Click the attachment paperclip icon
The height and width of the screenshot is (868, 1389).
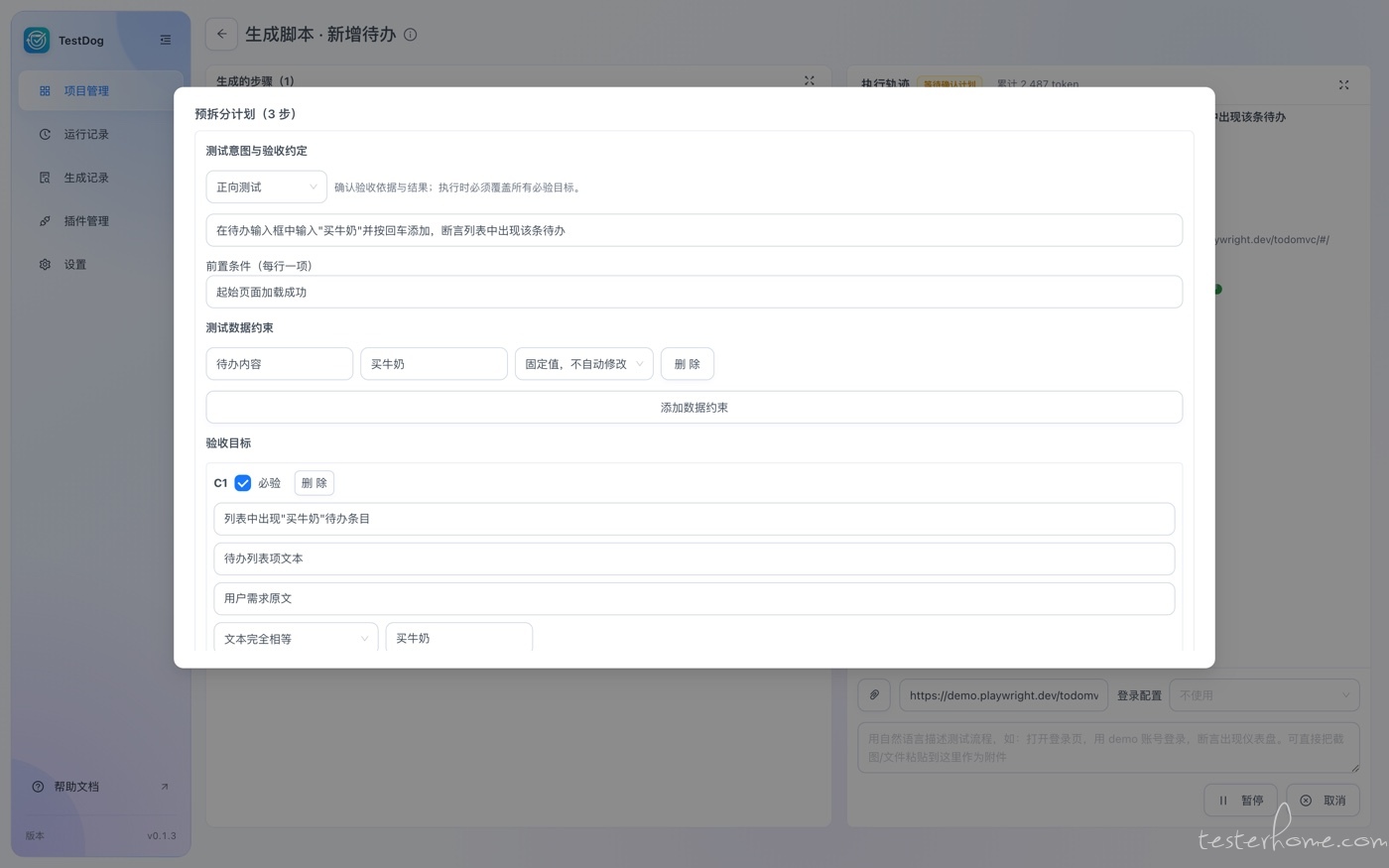tap(874, 695)
